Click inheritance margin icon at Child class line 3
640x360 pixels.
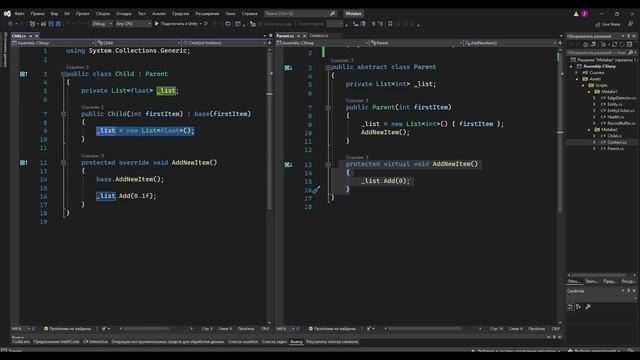24,74
